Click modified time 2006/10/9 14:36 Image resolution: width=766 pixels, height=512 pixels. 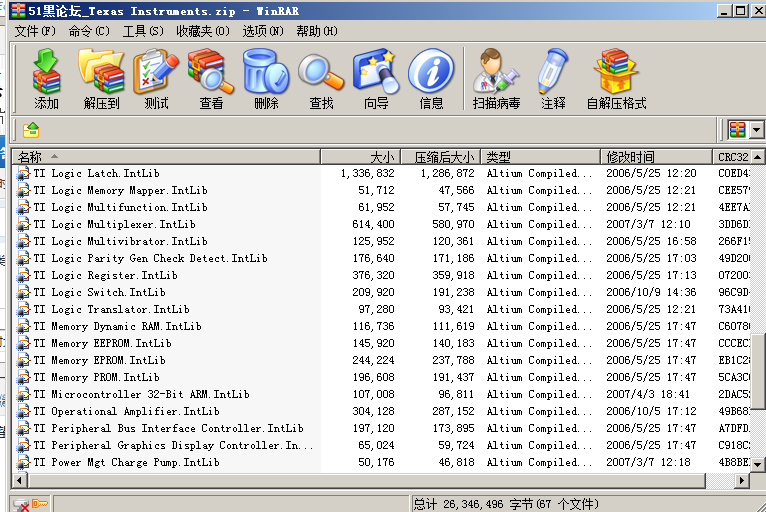[x=651, y=293]
